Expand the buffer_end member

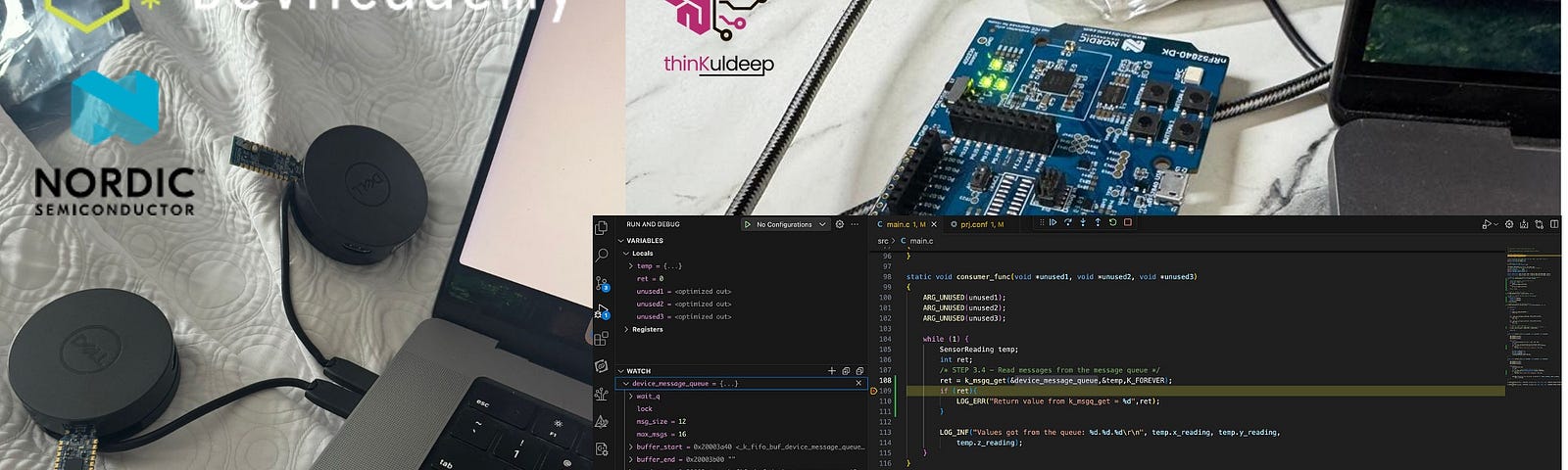[x=631, y=459]
